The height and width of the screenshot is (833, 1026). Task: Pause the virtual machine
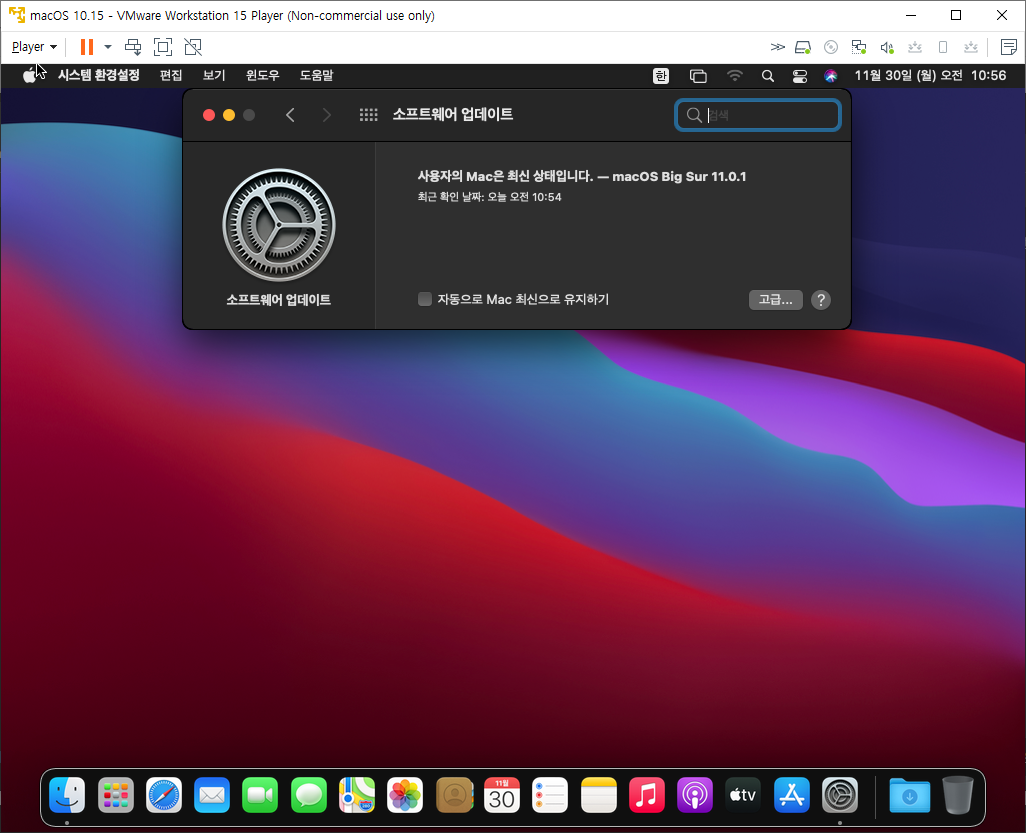(86, 46)
